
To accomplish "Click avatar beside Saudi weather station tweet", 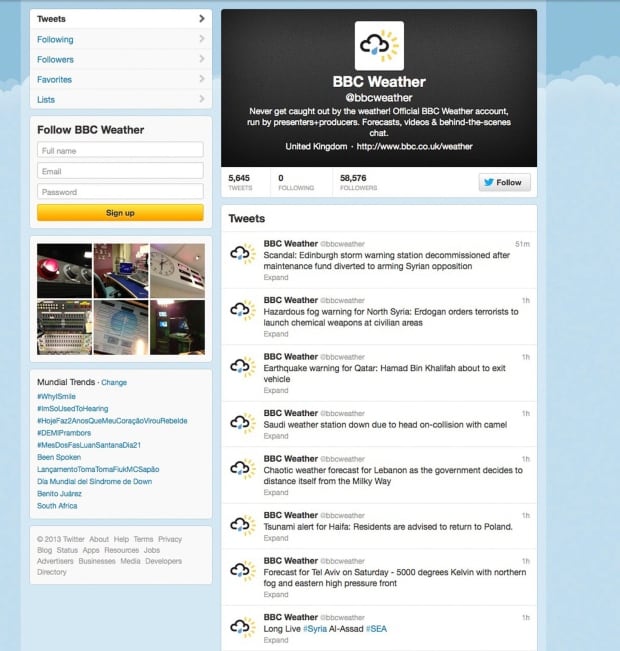I will point(243,422).
